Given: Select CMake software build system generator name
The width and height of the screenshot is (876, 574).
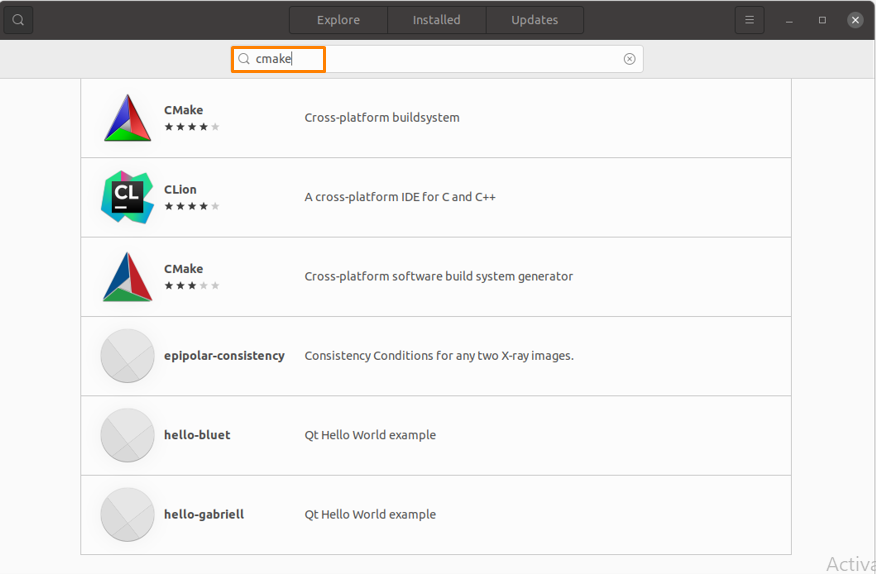Looking at the screenshot, I should (183, 269).
